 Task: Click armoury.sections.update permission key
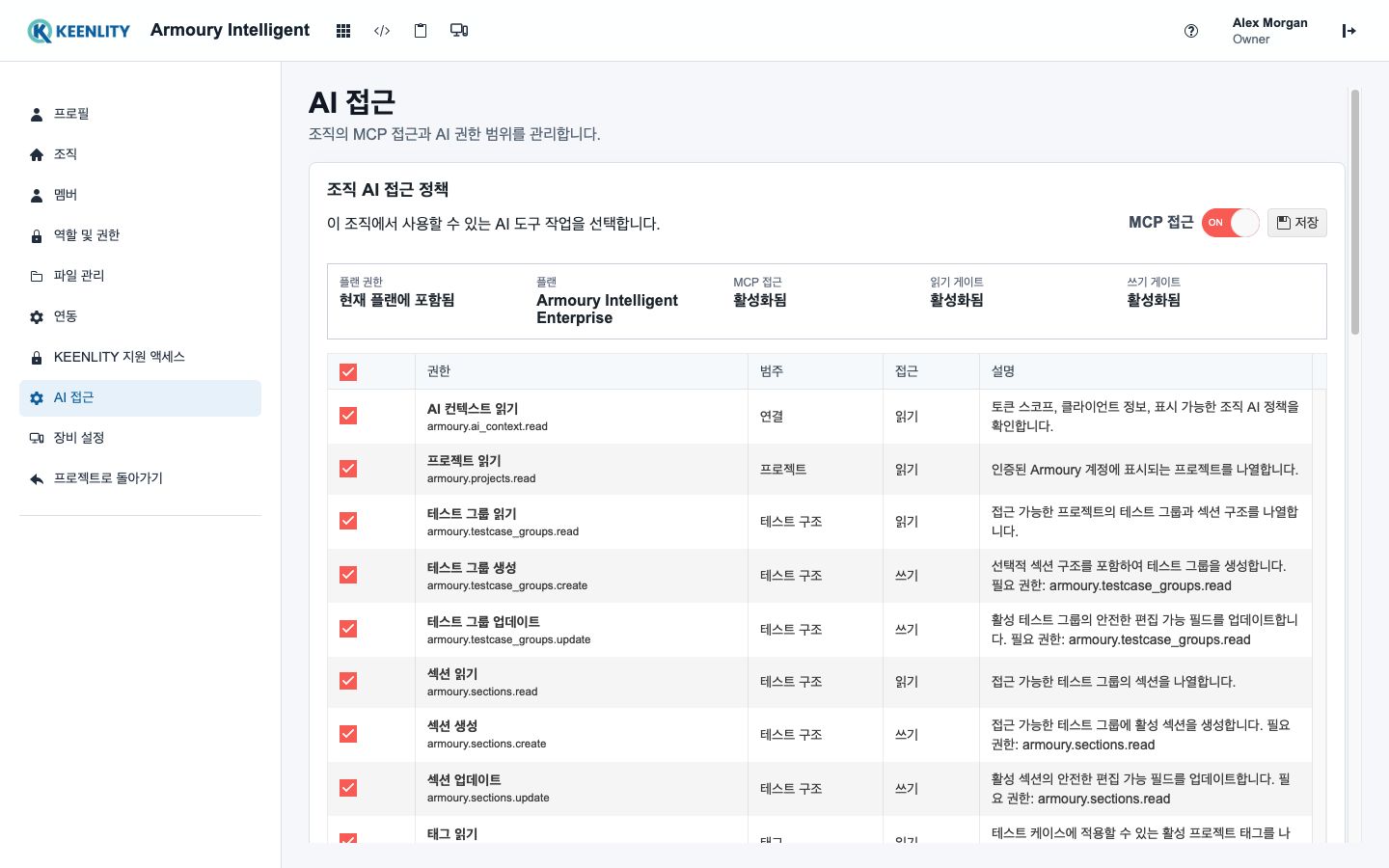click(x=488, y=798)
